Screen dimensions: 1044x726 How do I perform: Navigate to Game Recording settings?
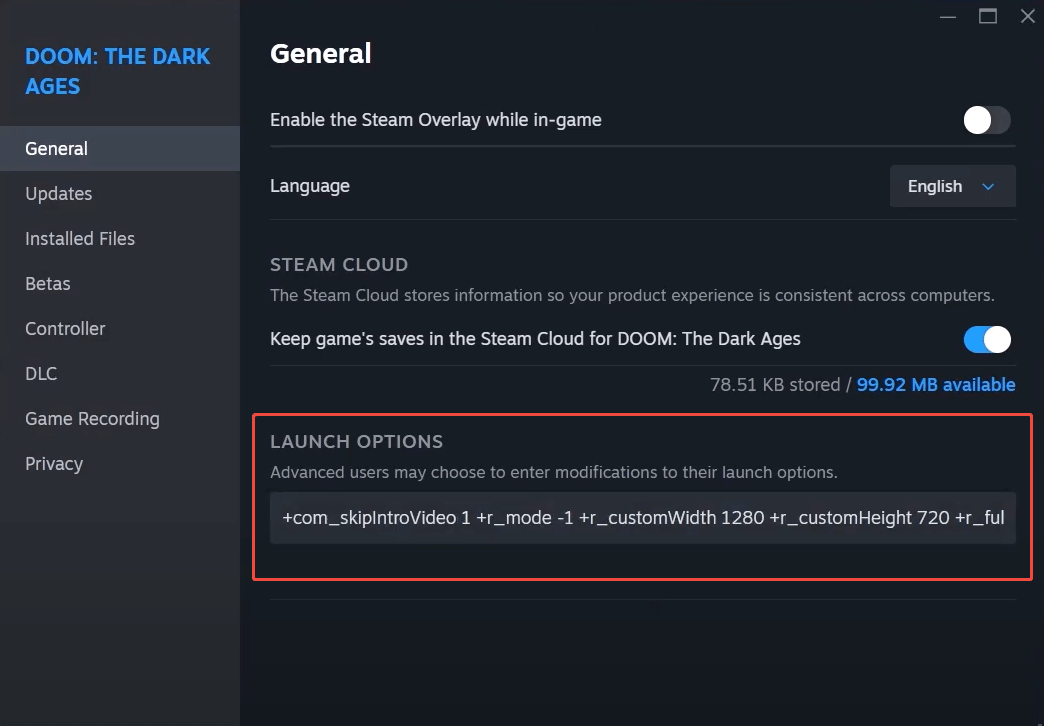[92, 419]
